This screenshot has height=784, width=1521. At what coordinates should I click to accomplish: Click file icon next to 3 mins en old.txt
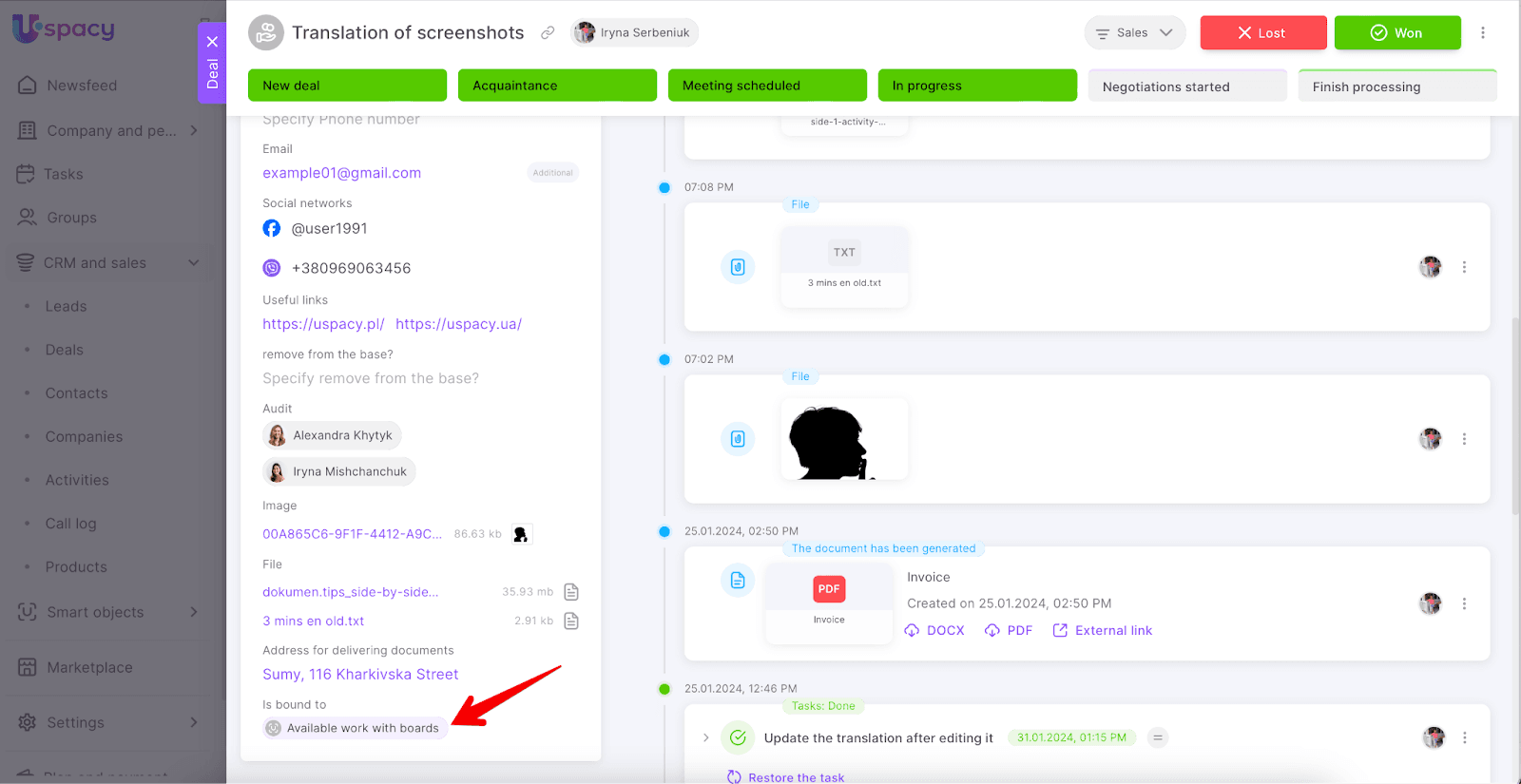[x=571, y=621]
